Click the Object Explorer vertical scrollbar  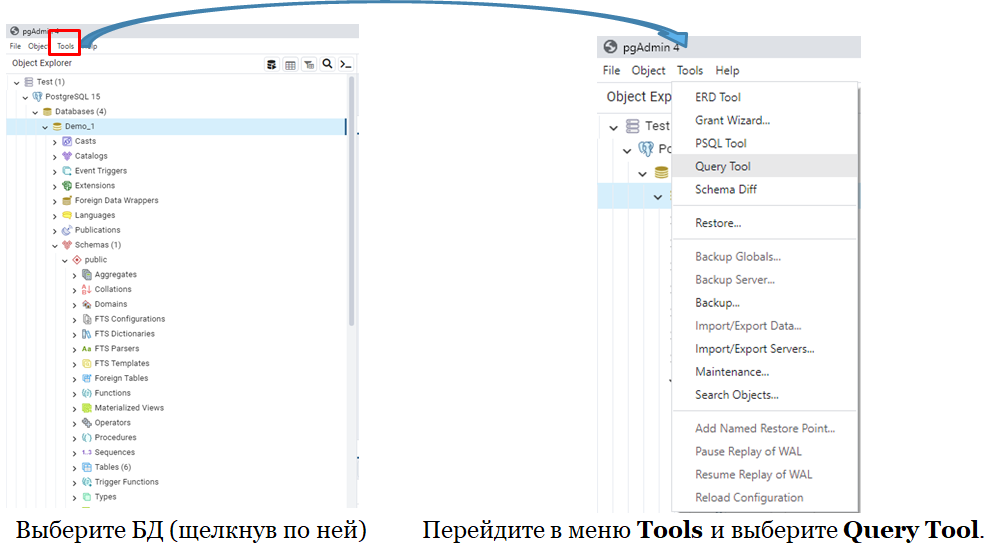(x=351, y=201)
